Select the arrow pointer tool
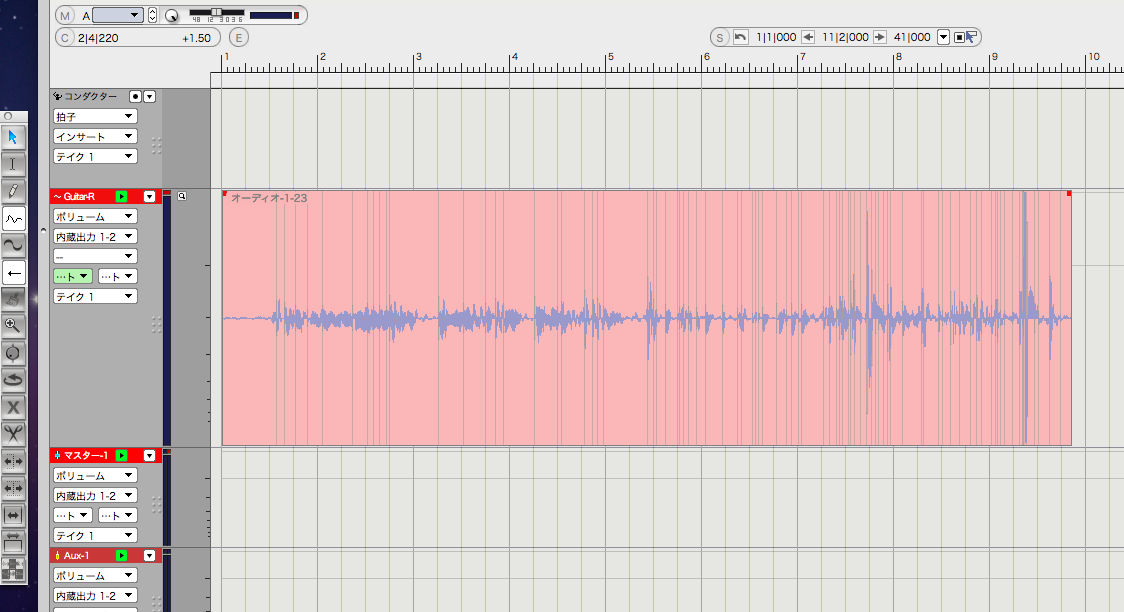The image size is (1124, 612). pos(13,137)
